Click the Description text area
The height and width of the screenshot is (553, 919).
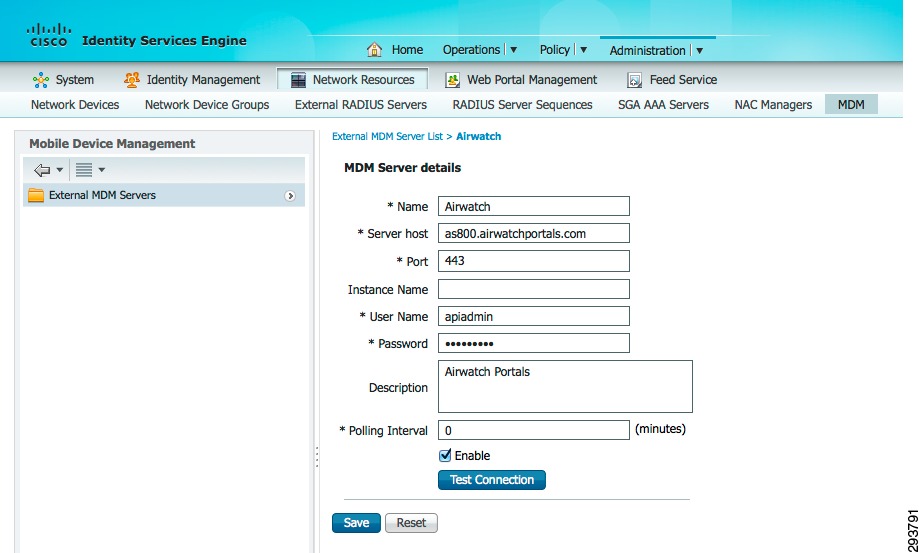566,387
